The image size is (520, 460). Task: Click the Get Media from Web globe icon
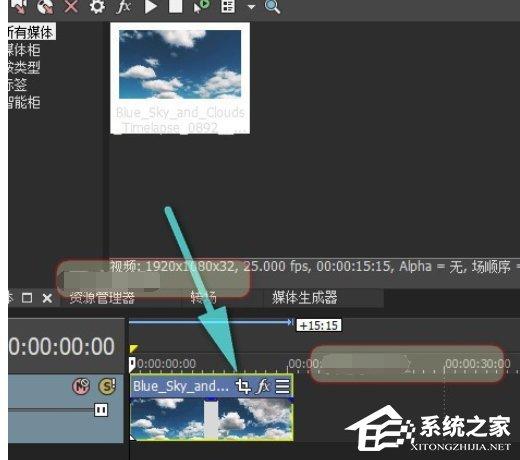45,6
